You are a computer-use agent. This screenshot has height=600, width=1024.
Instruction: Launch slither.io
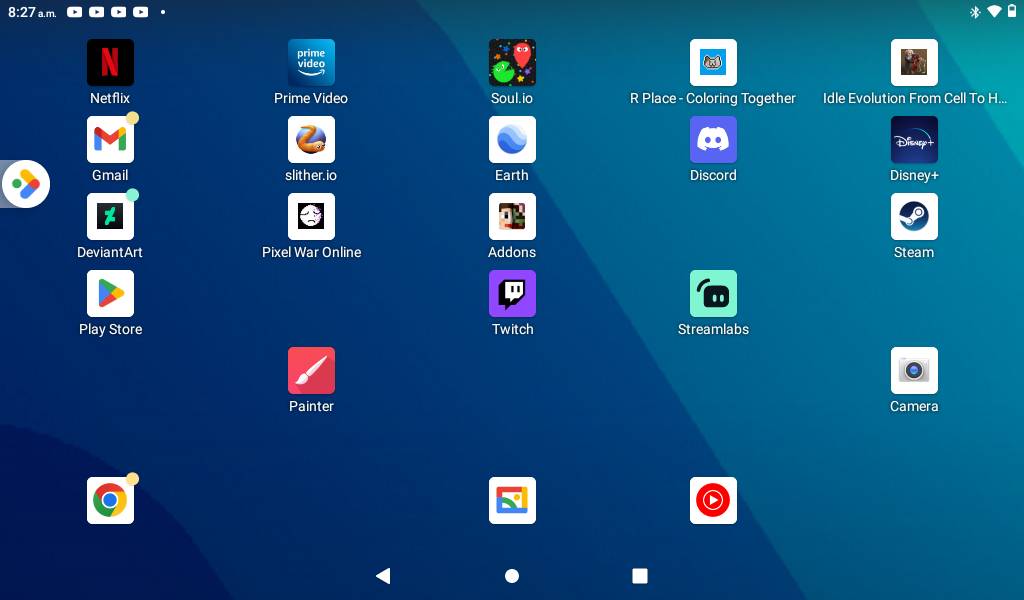click(x=312, y=140)
